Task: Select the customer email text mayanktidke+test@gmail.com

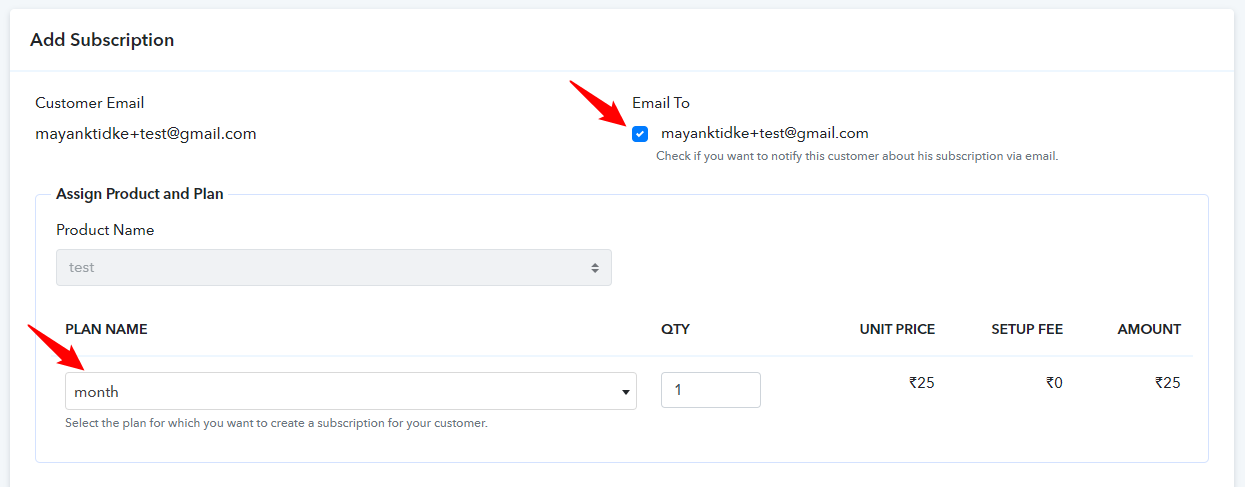Action: coord(146,133)
